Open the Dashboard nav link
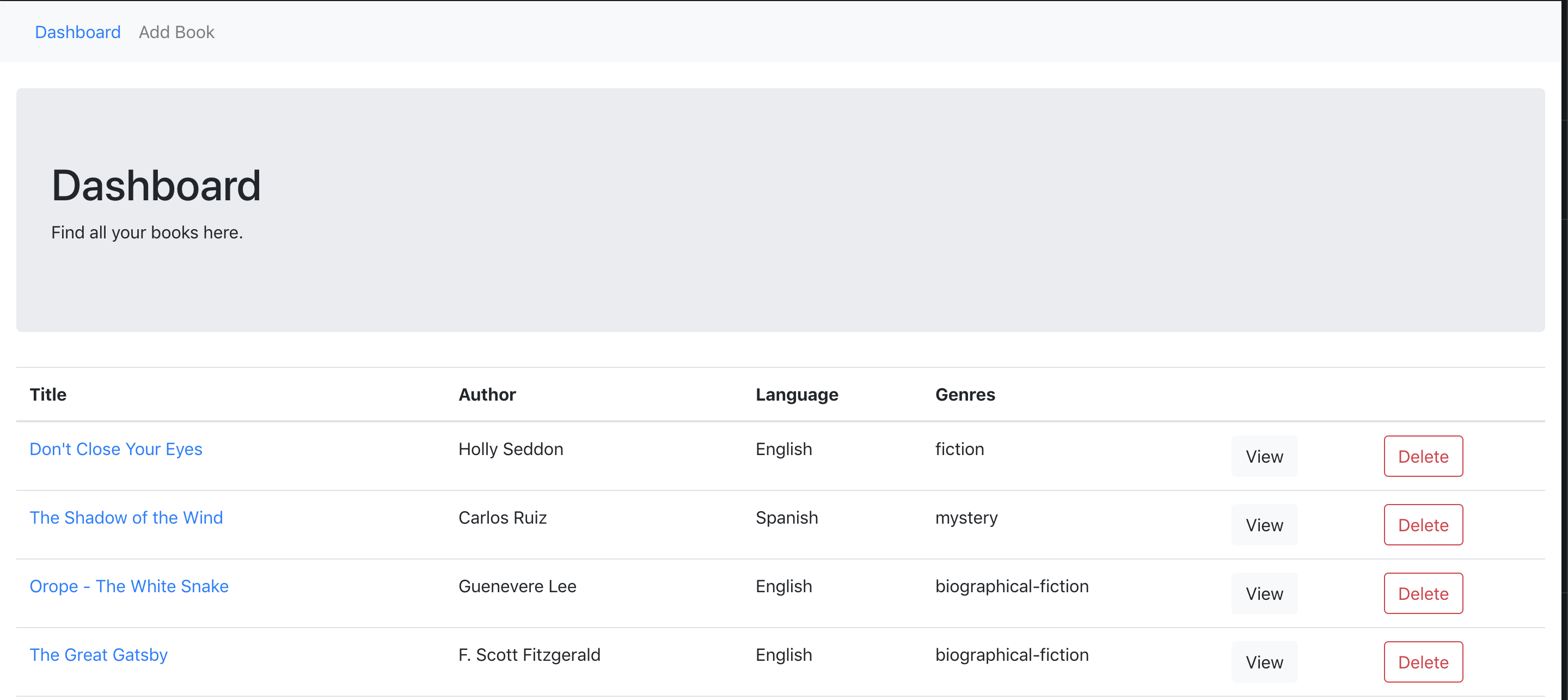Image resolution: width=1568 pixels, height=700 pixels. [77, 32]
